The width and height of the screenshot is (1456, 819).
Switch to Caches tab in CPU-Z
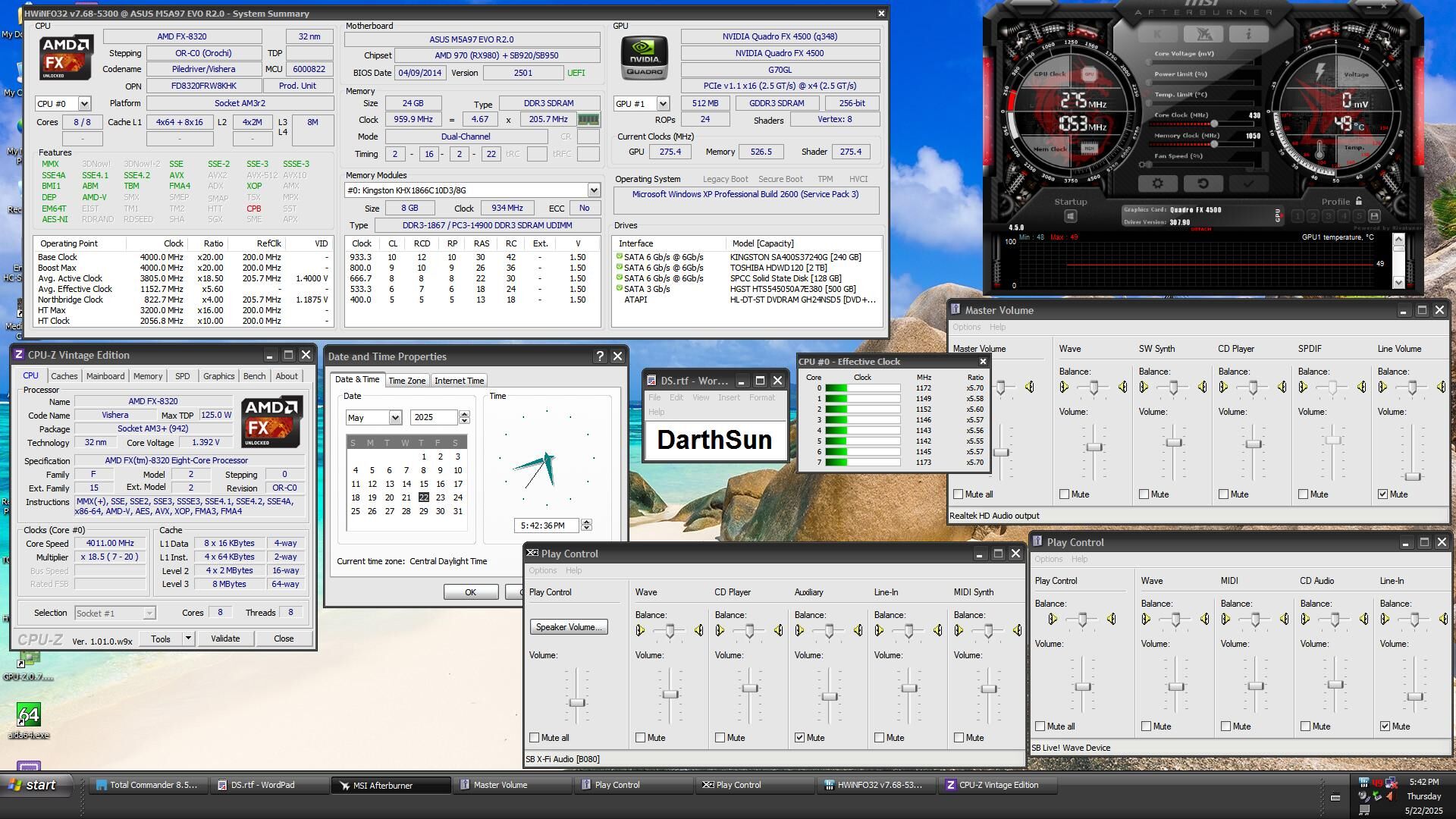(x=64, y=376)
